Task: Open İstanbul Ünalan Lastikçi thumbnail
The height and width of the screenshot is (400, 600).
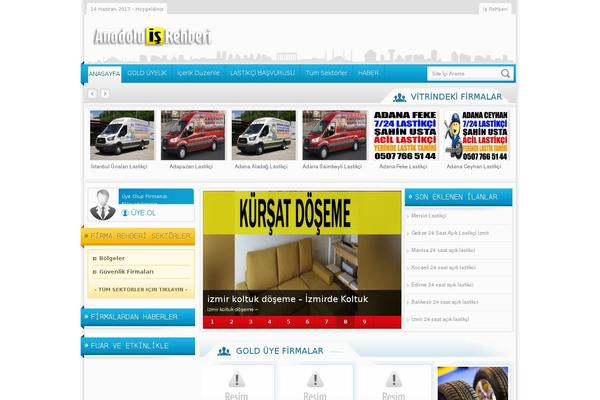Action: 122,135
